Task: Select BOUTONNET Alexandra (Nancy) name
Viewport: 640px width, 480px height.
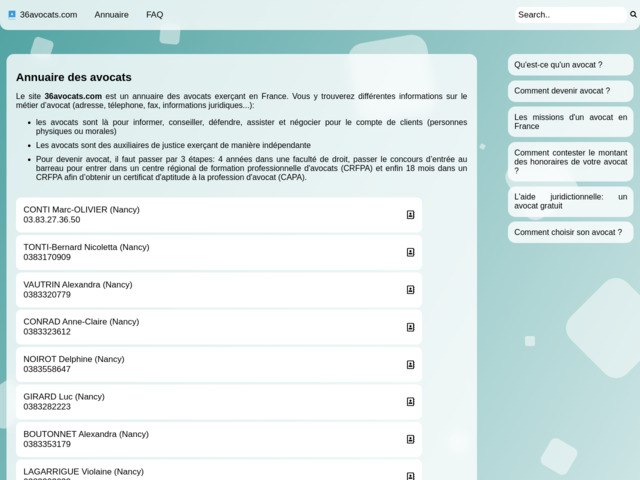Action: 86,434
